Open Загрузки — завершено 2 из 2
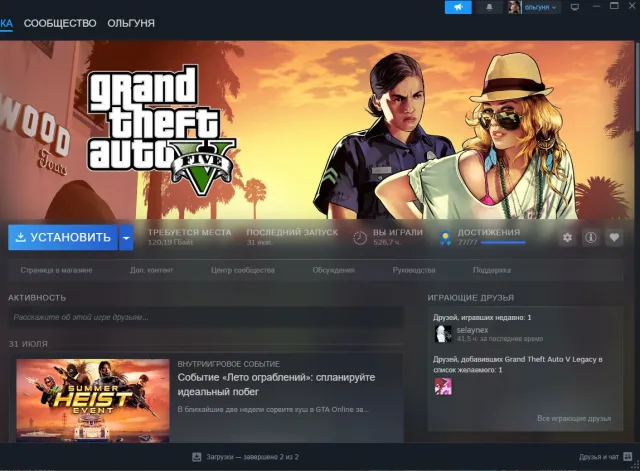Image resolution: width=640 pixels, height=471 pixels. pos(252,457)
